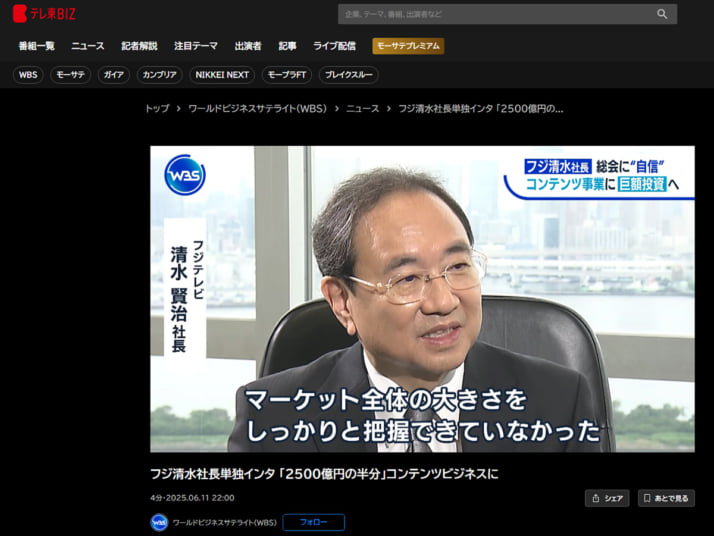
Task: Click the モーサテプレミアム button
Action: (408, 46)
